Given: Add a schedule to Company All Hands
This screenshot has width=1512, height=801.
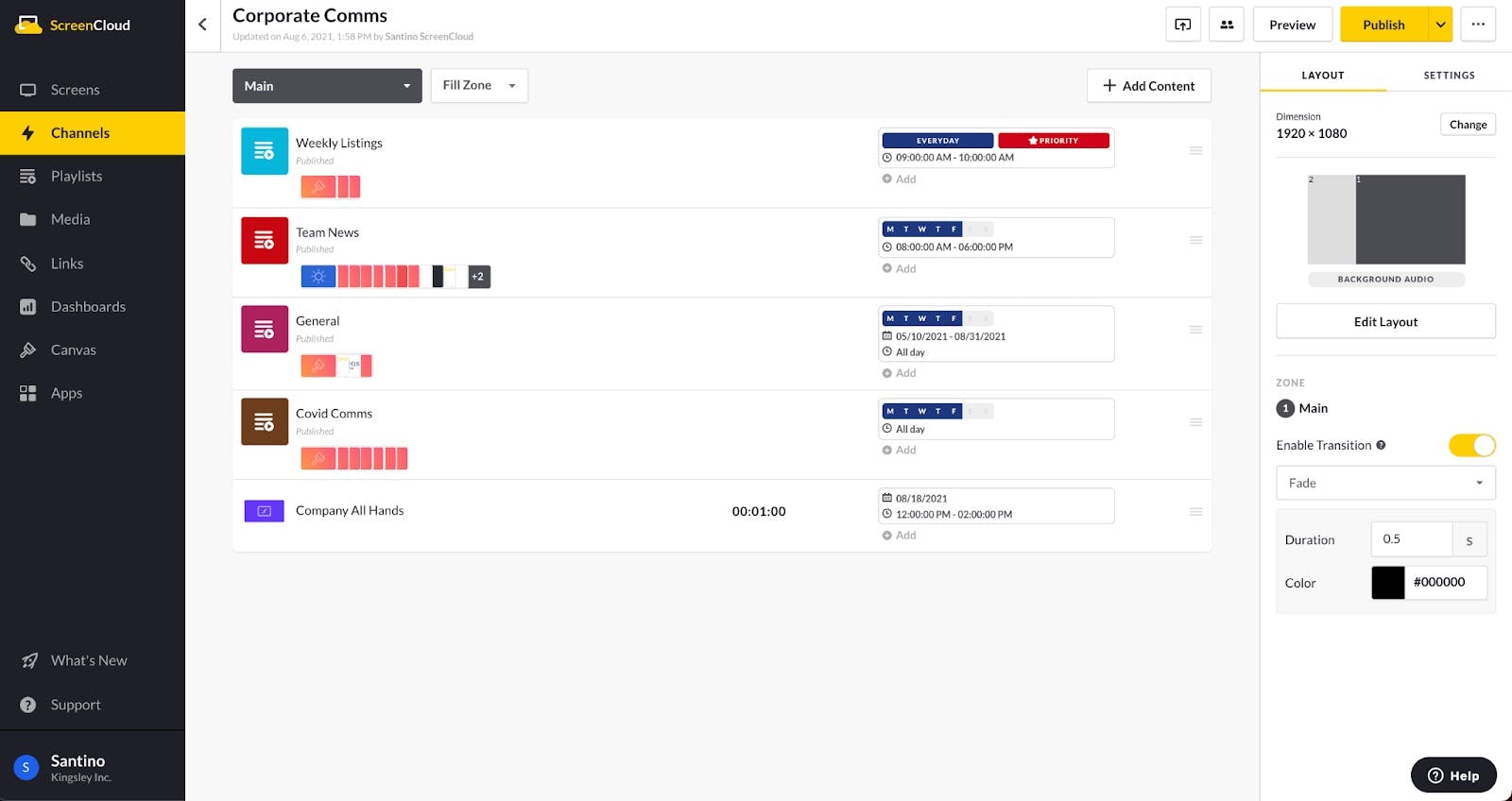Looking at the screenshot, I should 899,536.
